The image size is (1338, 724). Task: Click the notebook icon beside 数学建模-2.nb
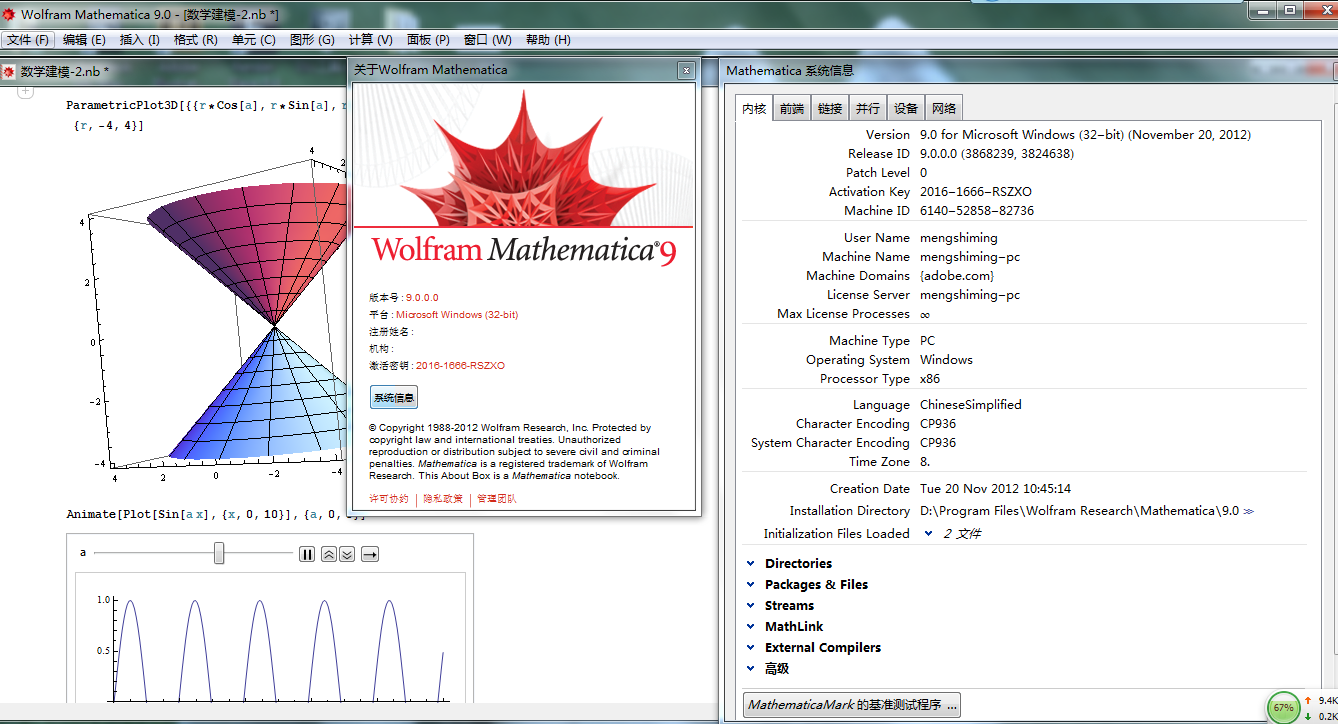[x=9, y=71]
